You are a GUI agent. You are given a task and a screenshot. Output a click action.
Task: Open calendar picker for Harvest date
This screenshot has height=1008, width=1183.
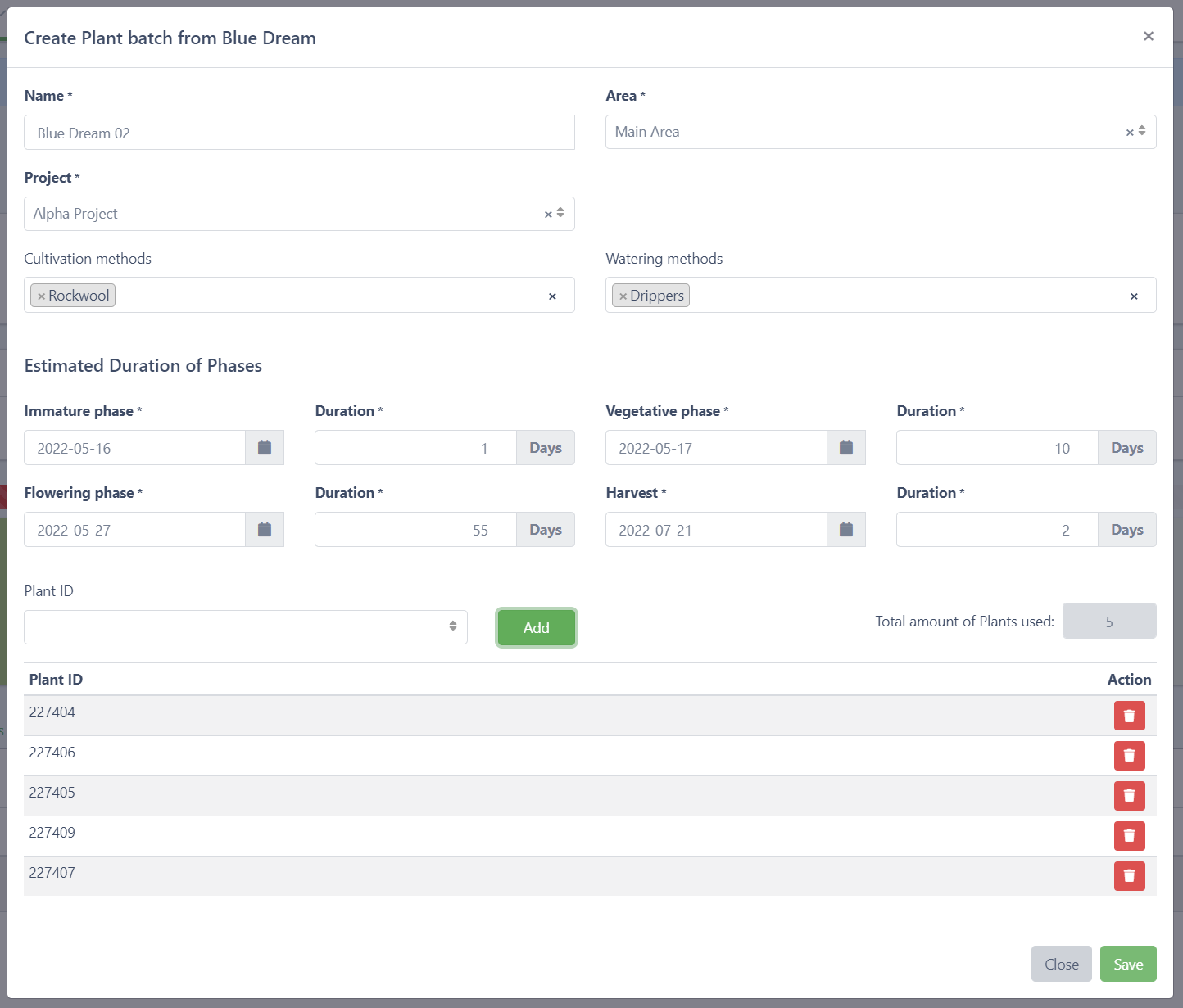[x=845, y=530]
